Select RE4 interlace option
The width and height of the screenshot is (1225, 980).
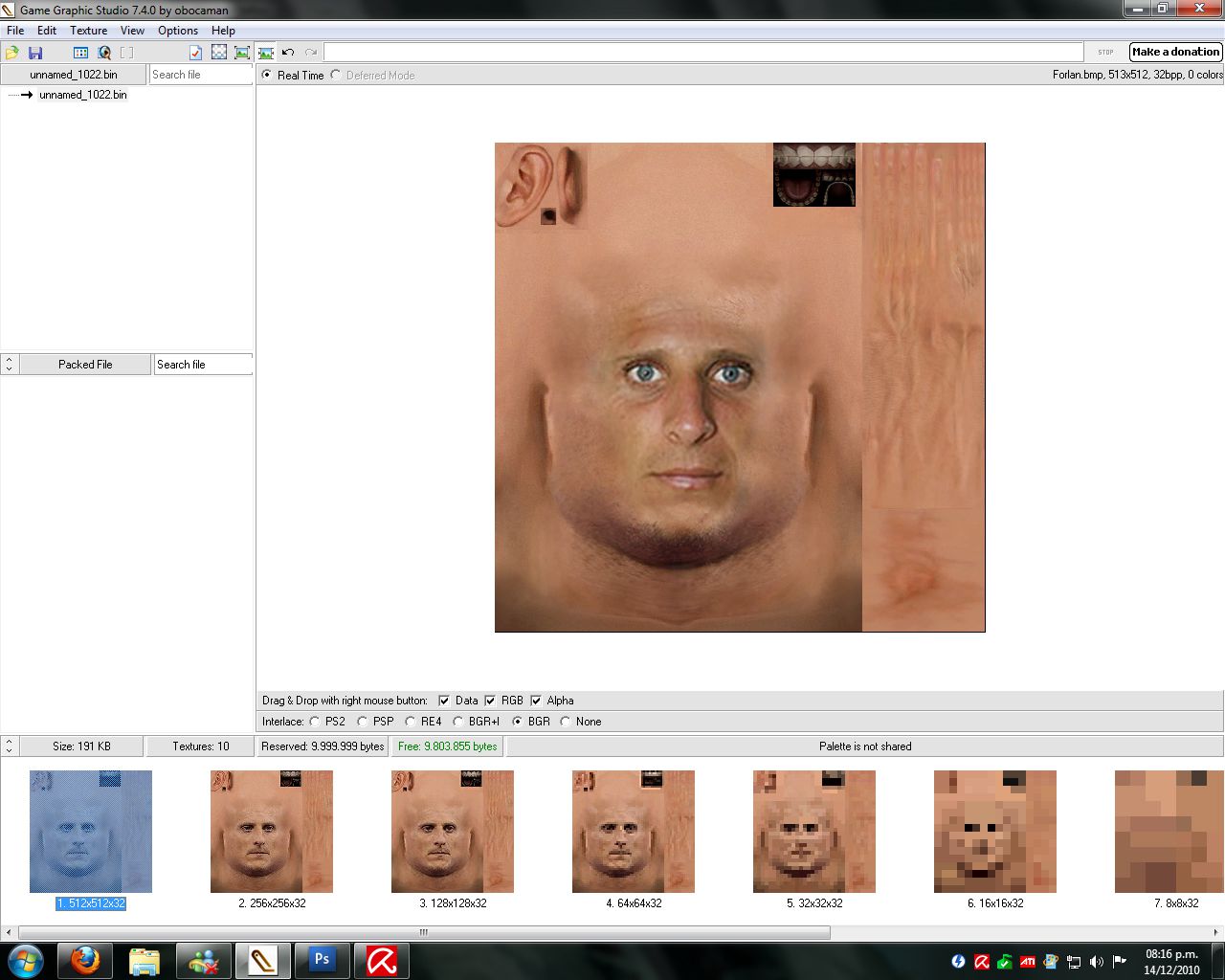[410, 722]
